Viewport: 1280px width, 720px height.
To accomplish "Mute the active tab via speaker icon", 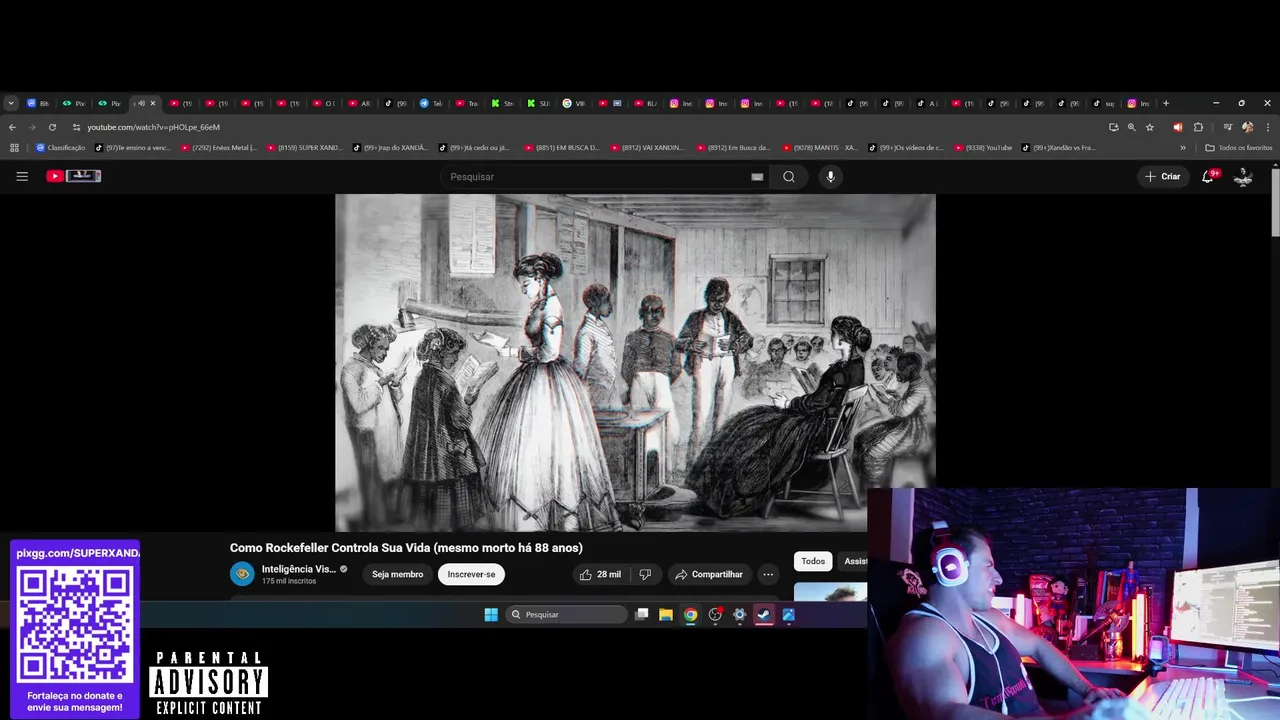I will pyautogui.click(x=140, y=103).
